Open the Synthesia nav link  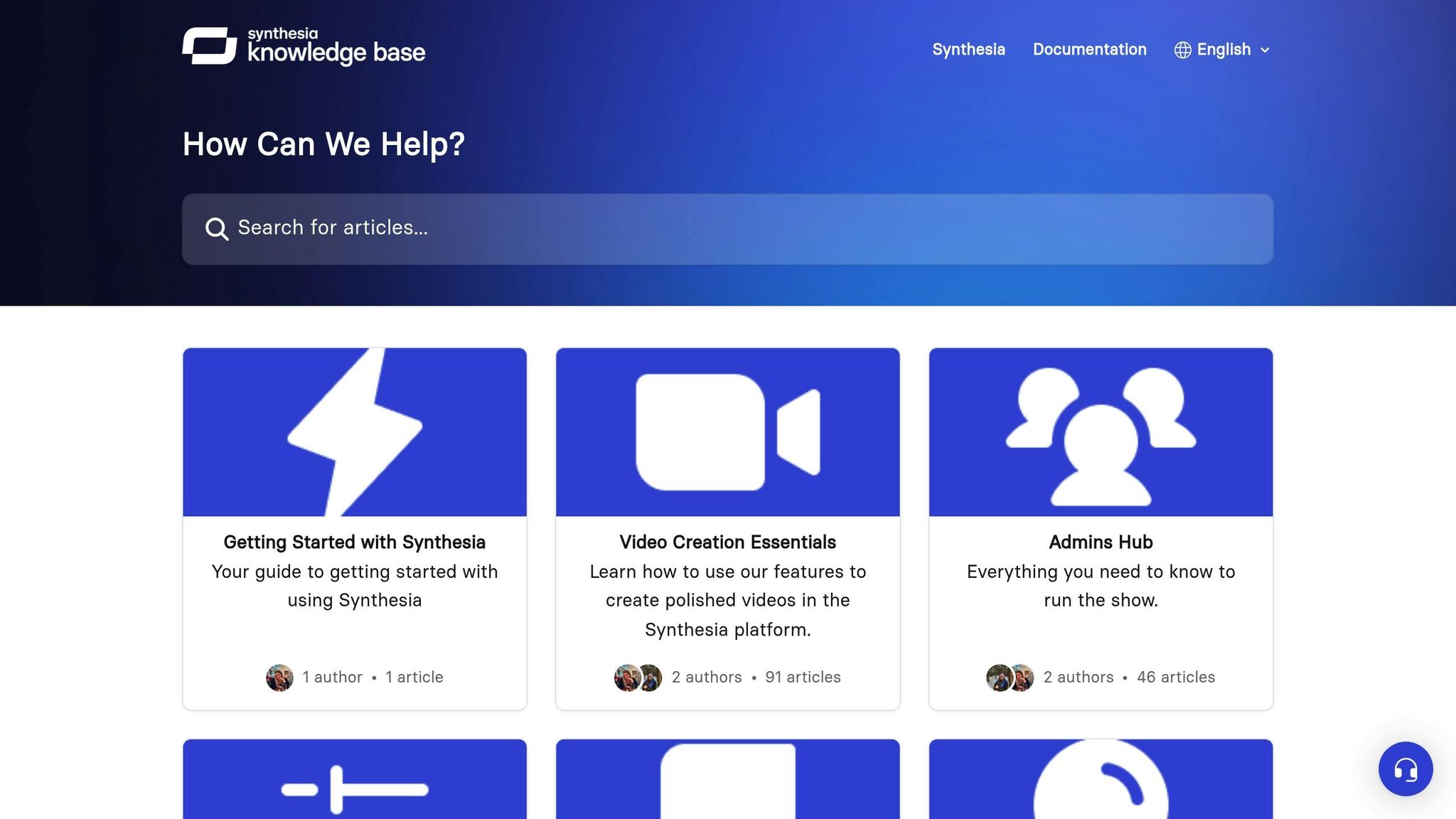tap(968, 50)
